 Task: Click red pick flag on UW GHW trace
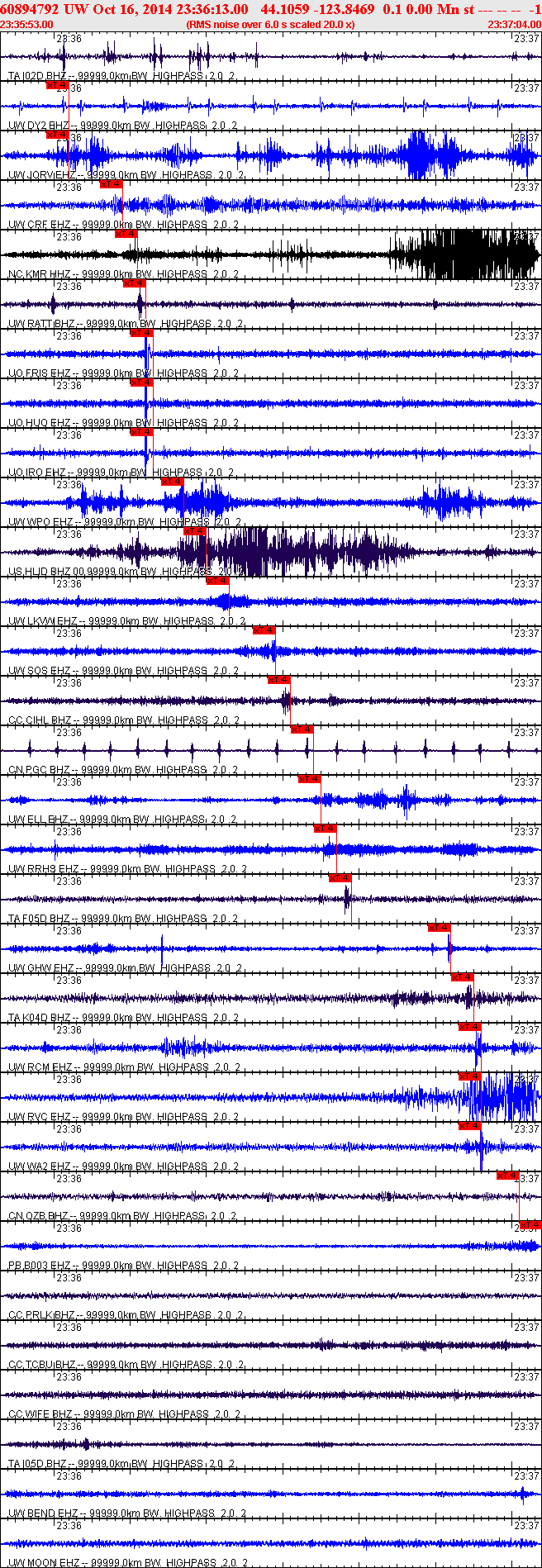pos(440,928)
